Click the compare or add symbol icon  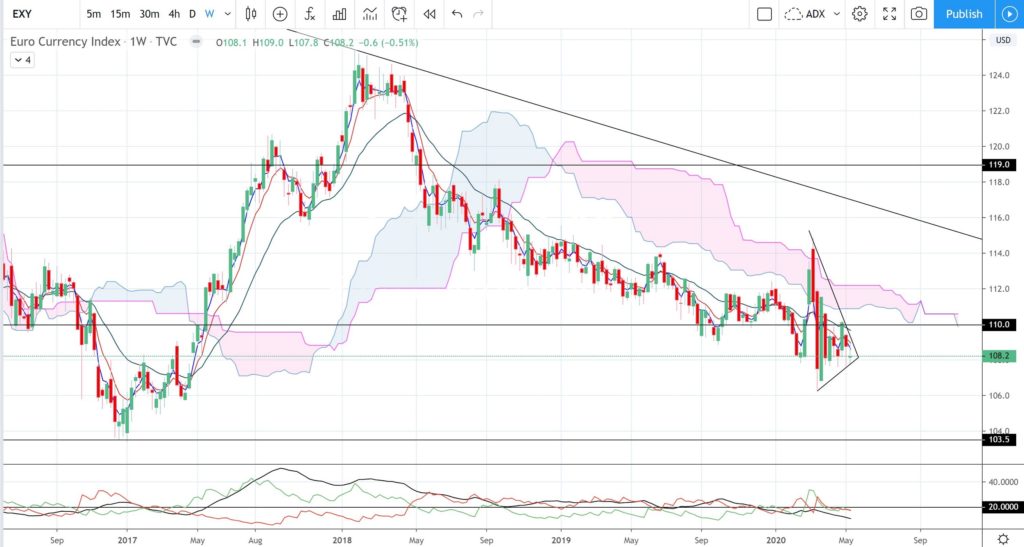(x=280, y=14)
